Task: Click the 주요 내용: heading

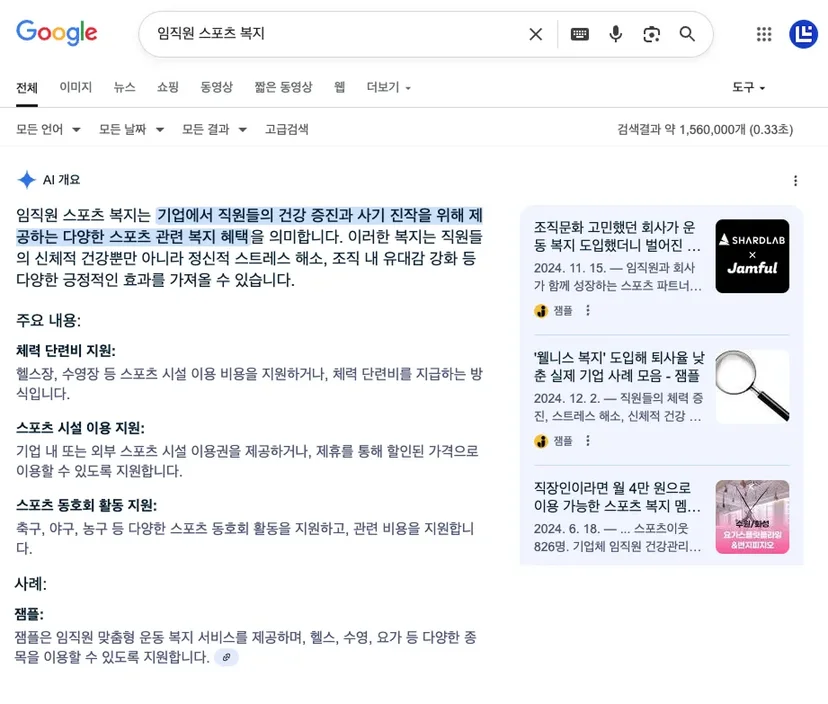Action: coord(48,320)
